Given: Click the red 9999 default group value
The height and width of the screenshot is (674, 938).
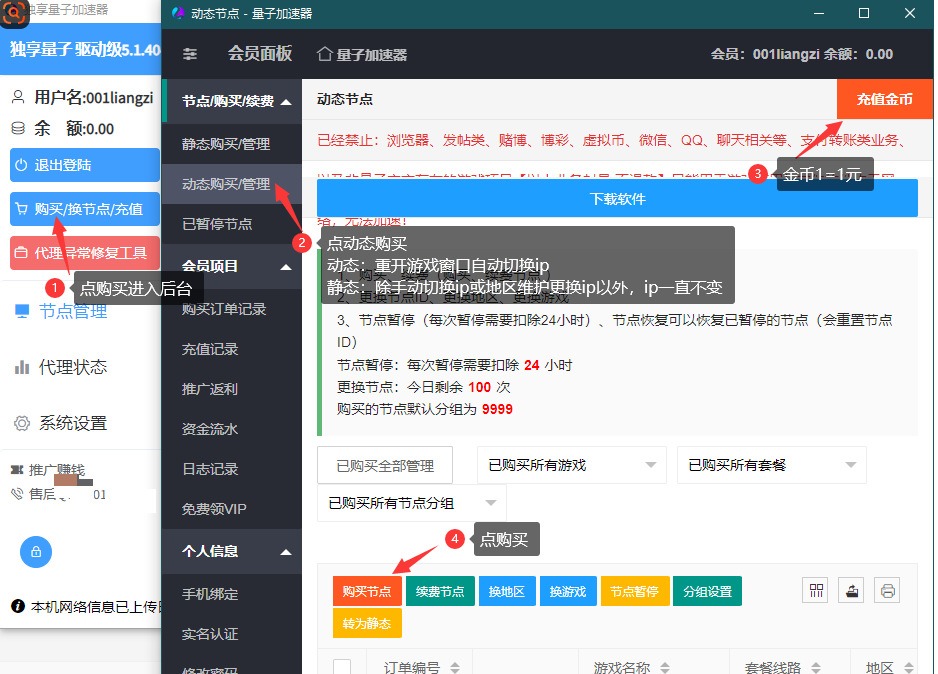Looking at the screenshot, I should [x=497, y=409].
